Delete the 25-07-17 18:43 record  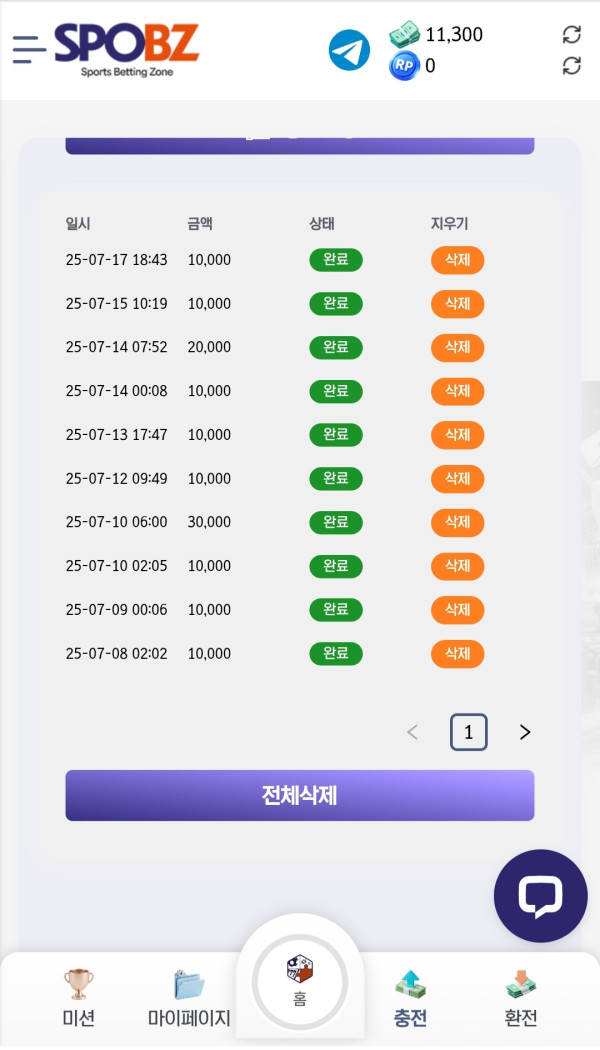click(457, 260)
